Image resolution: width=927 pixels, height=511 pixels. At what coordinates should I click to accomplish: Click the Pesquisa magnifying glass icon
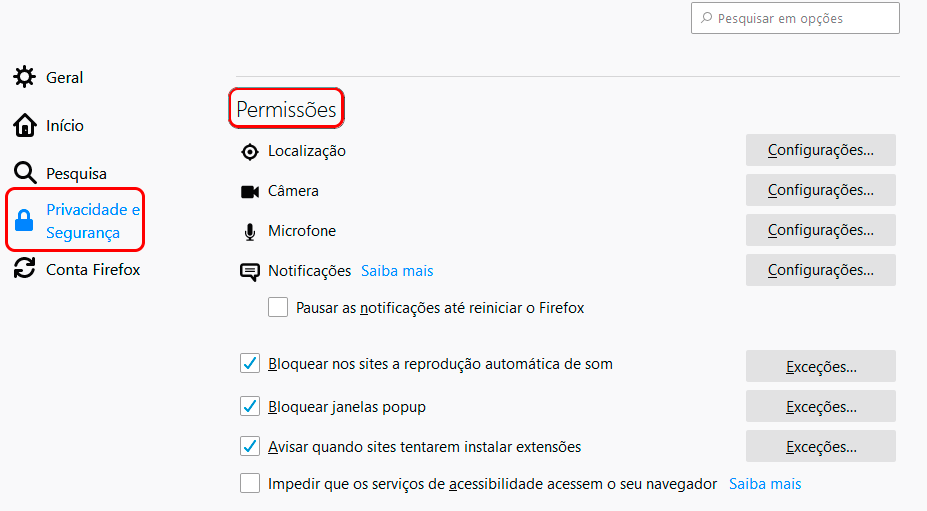click(25, 173)
